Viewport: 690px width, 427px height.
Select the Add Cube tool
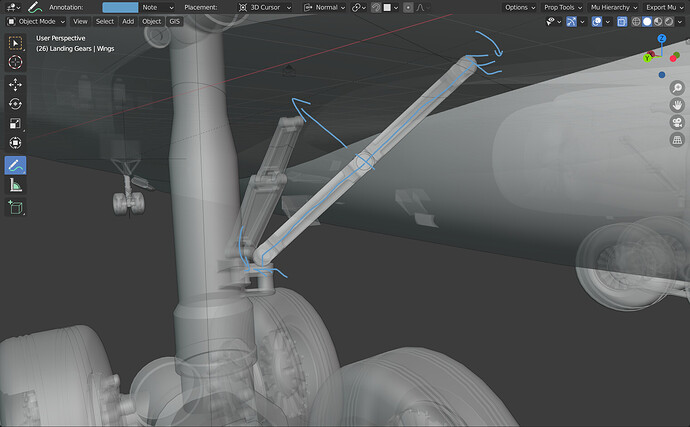tap(15, 207)
